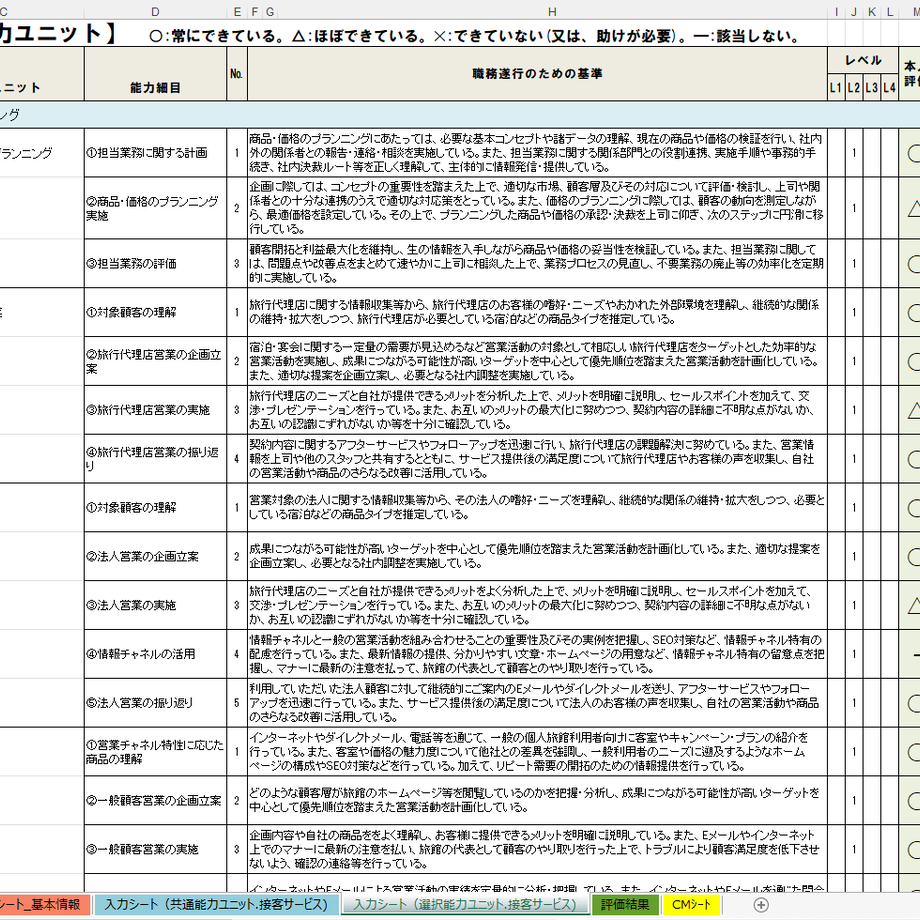920x920 pixels.
Task: Click criteria text starting 宿泊・宴会に関する一定量の需要
Action: (537, 361)
